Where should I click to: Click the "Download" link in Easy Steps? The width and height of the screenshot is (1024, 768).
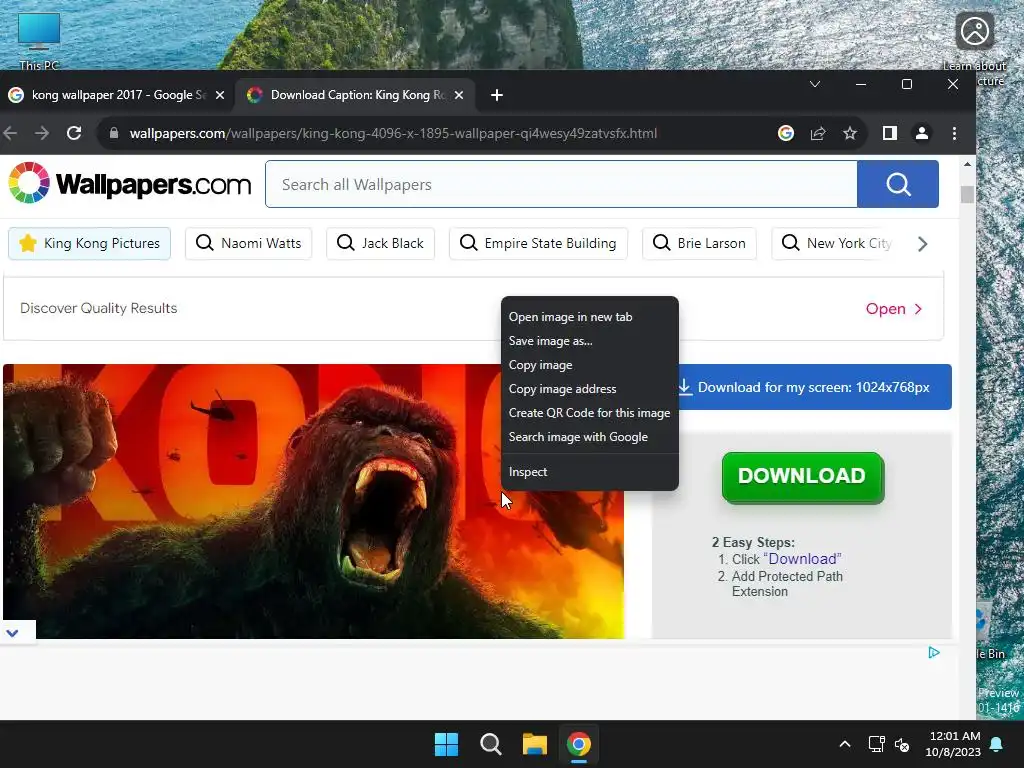802,560
